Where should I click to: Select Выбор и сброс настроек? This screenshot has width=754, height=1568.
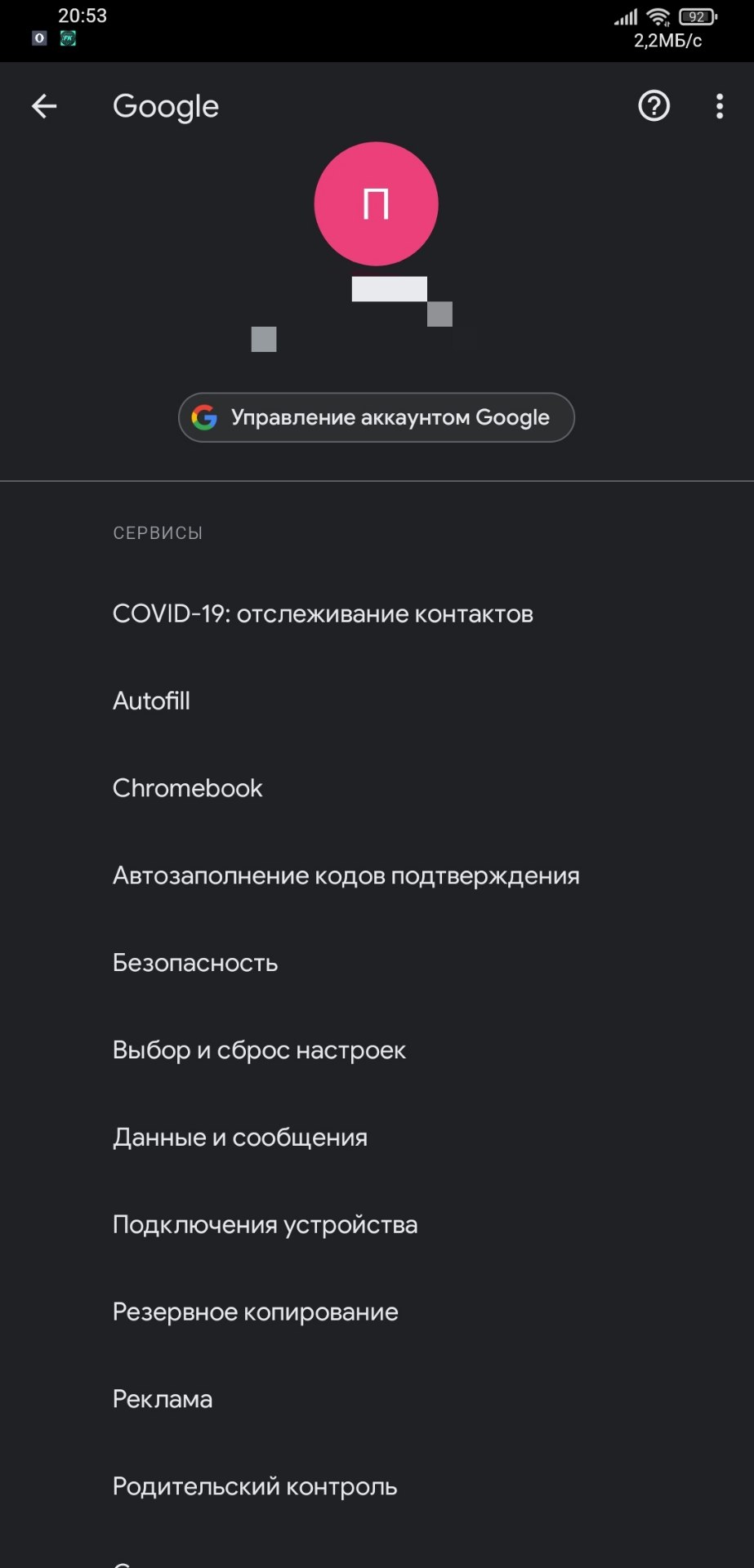[x=377, y=1051]
